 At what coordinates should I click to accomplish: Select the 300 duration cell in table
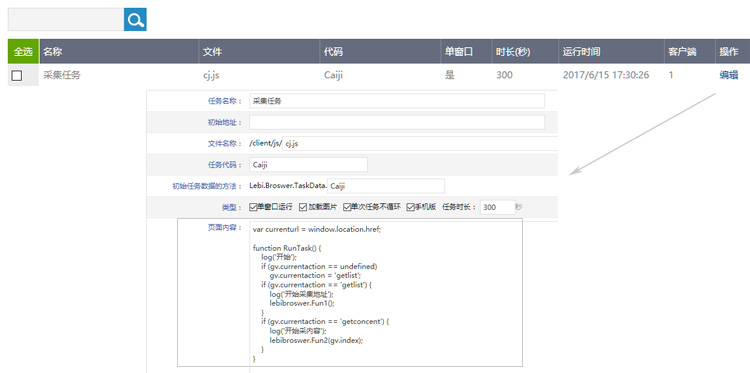(504, 75)
